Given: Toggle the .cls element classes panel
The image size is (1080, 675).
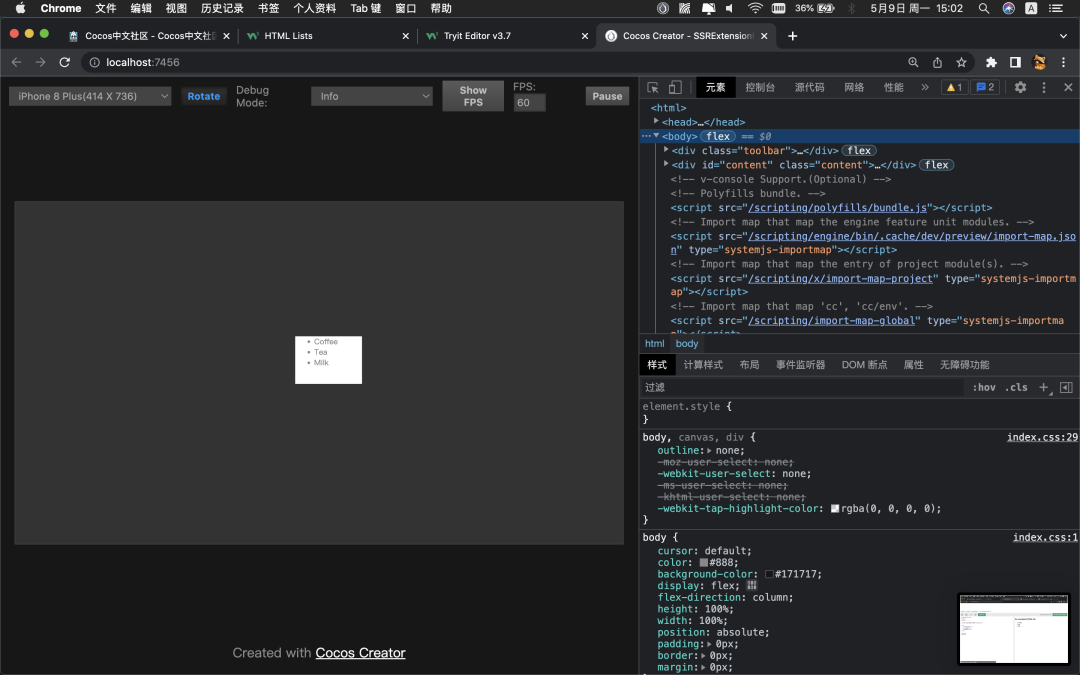Looking at the screenshot, I should click(x=1017, y=387).
